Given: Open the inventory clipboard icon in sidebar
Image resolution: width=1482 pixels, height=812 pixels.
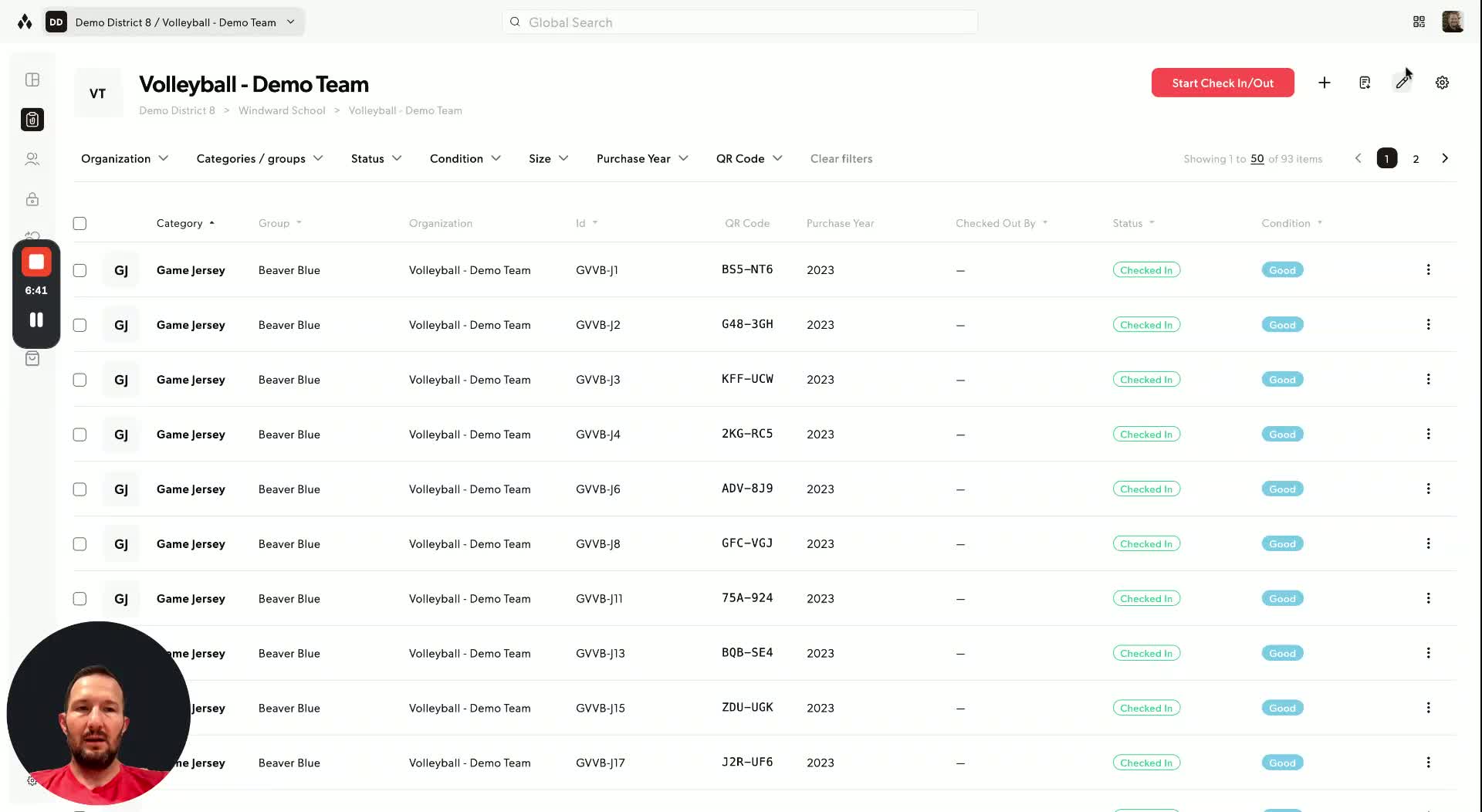Looking at the screenshot, I should [x=32, y=120].
